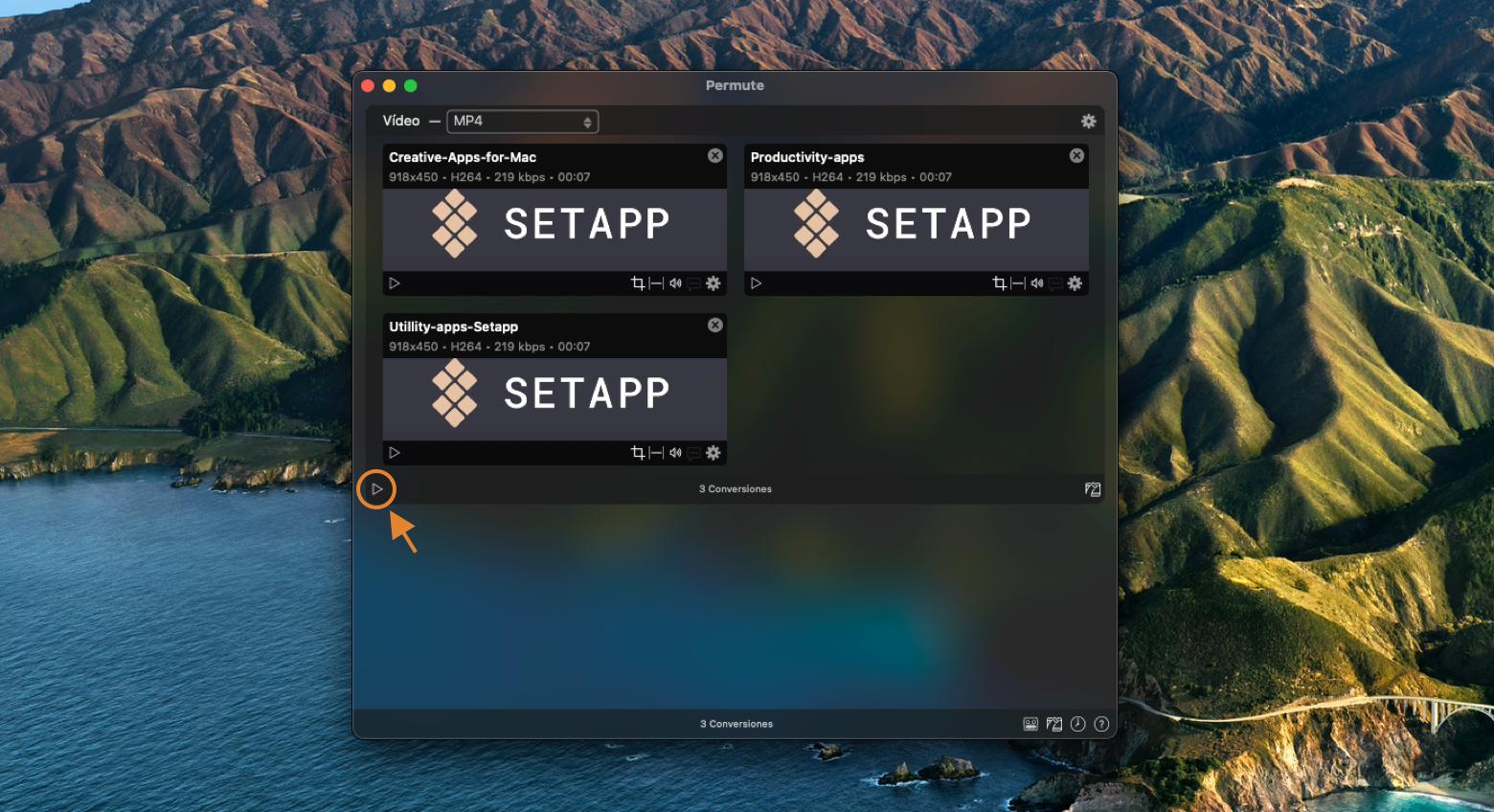Screen dimensions: 1494x812
Task: Trim the Creative-Apps-for-Mac video
Action: point(656,283)
